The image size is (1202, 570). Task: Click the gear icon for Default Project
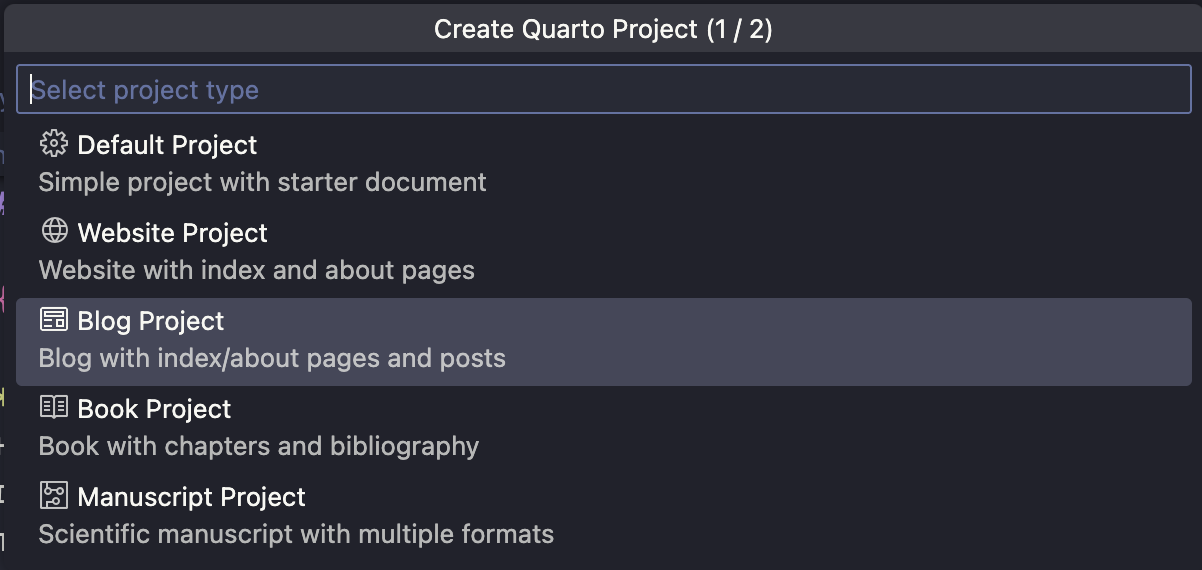(x=53, y=144)
